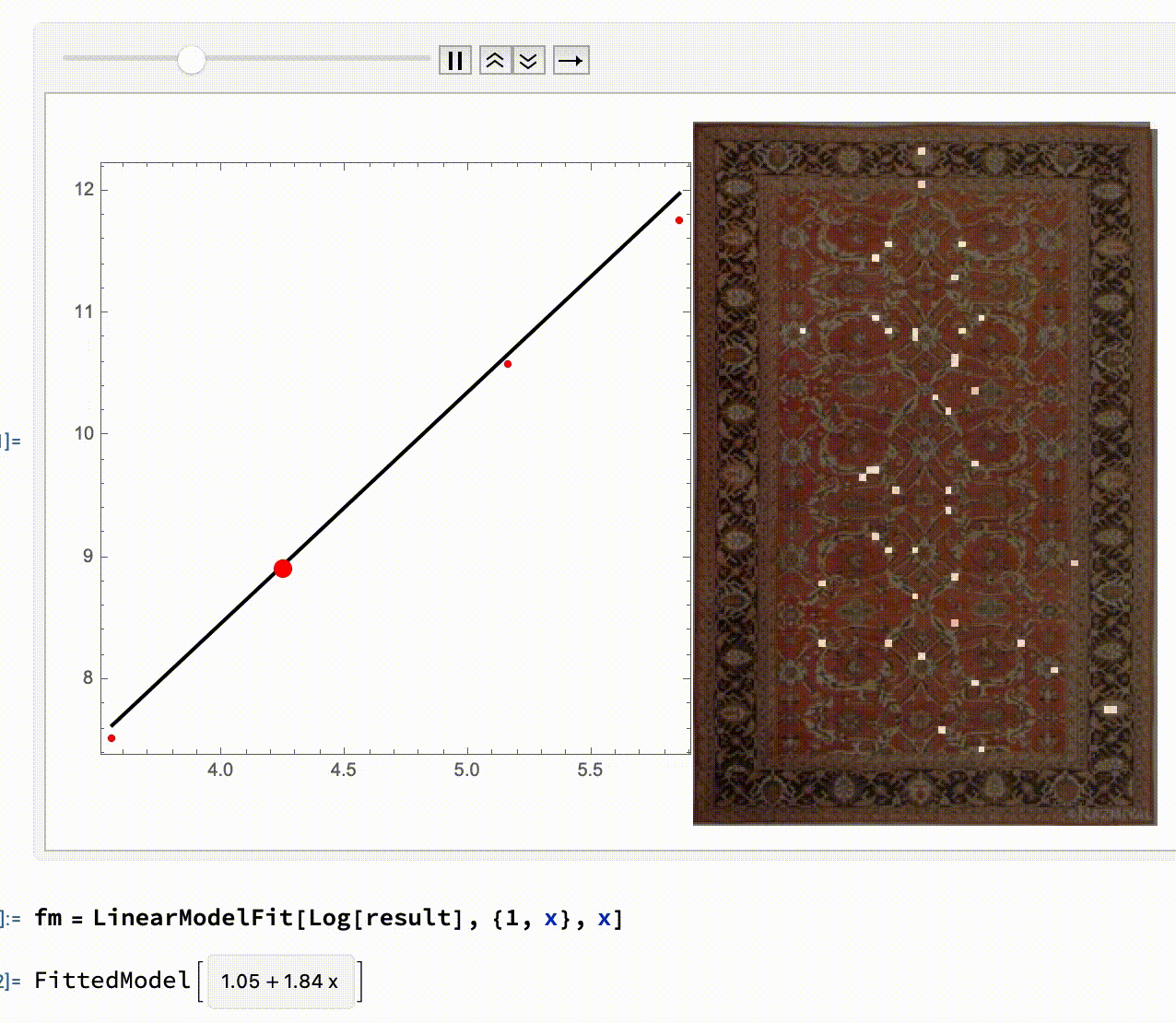Click the small red data point near 7.5

(x=112, y=738)
